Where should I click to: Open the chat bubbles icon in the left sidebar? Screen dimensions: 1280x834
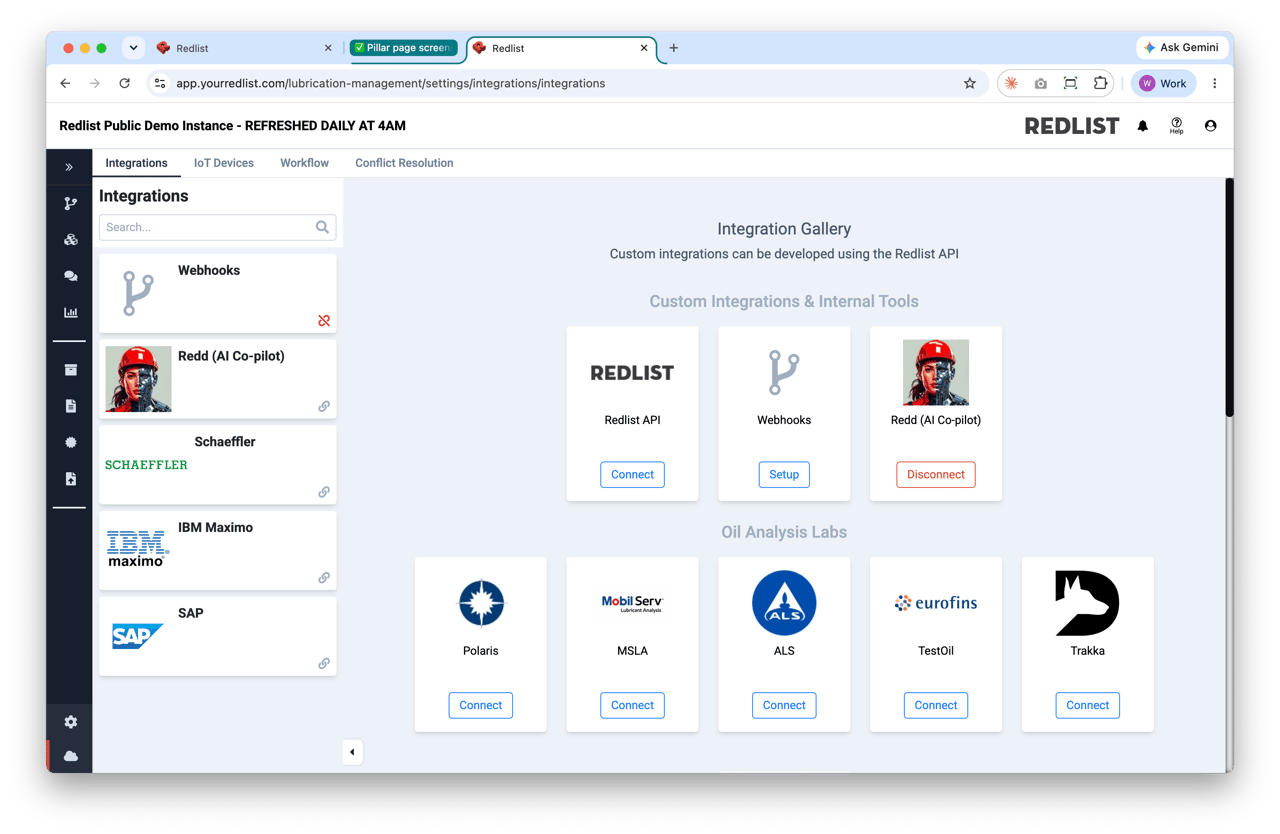click(x=70, y=276)
